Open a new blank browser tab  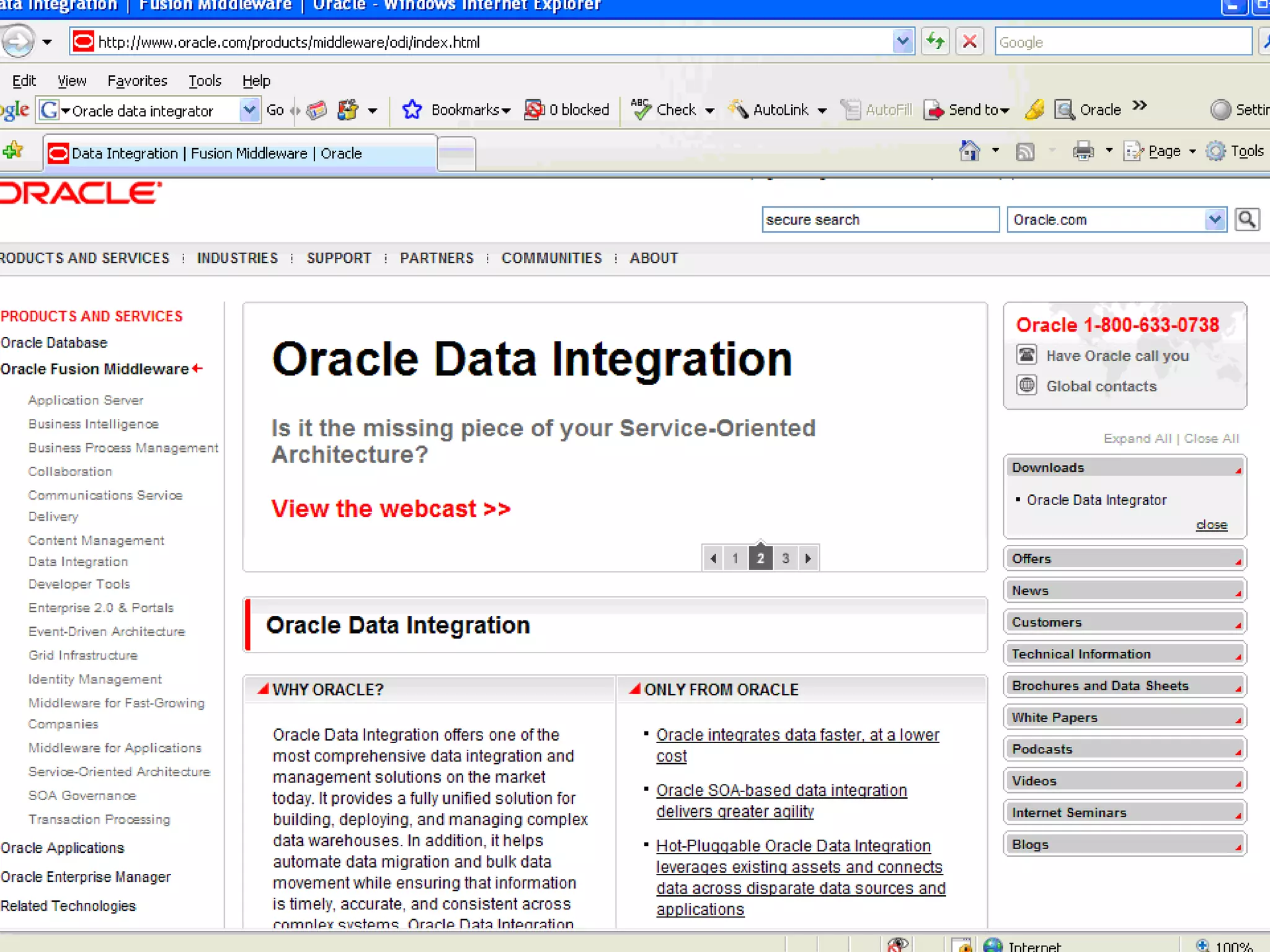click(456, 153)
